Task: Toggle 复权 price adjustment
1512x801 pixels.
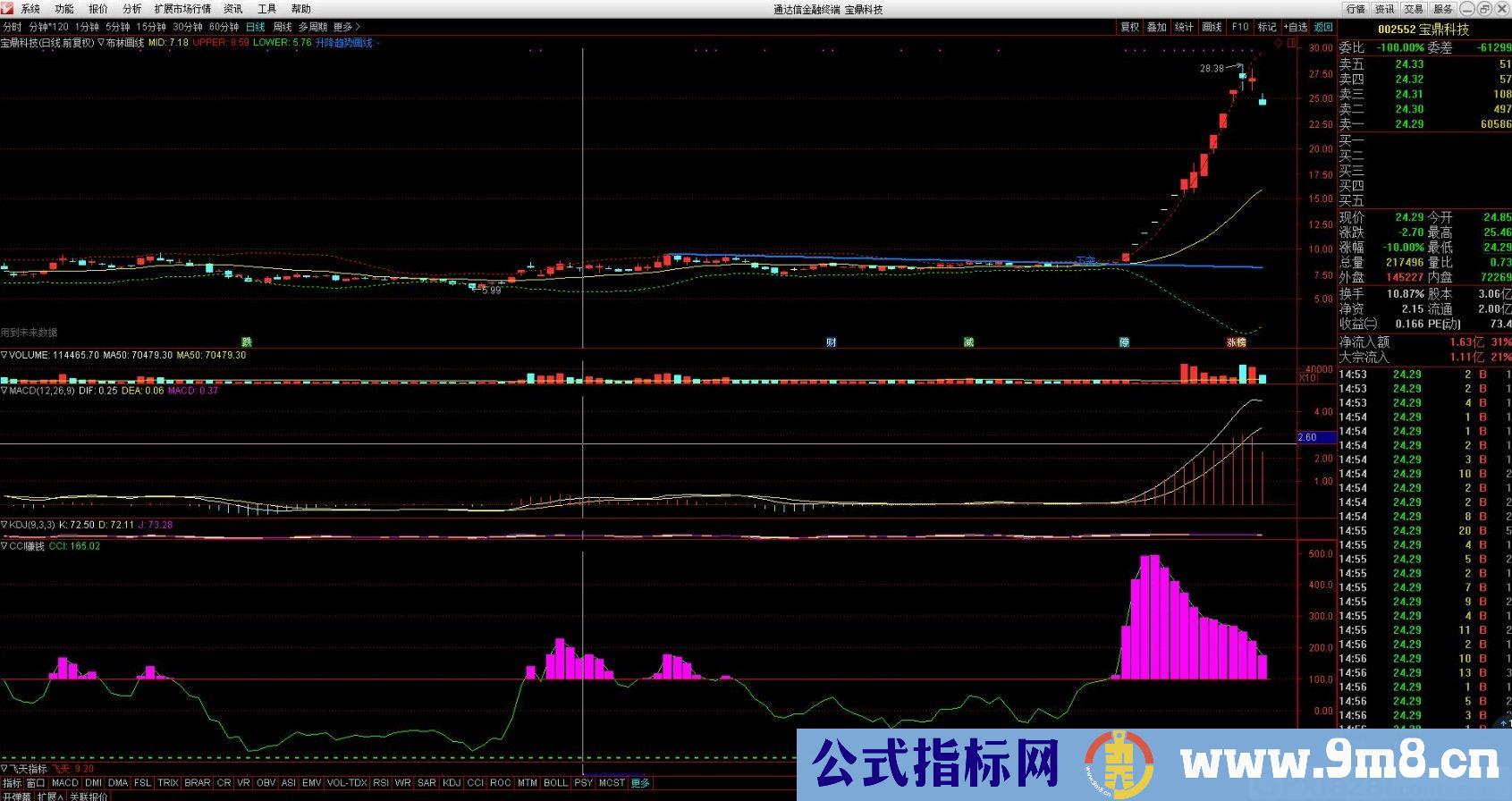Action: pos(1129,27)
